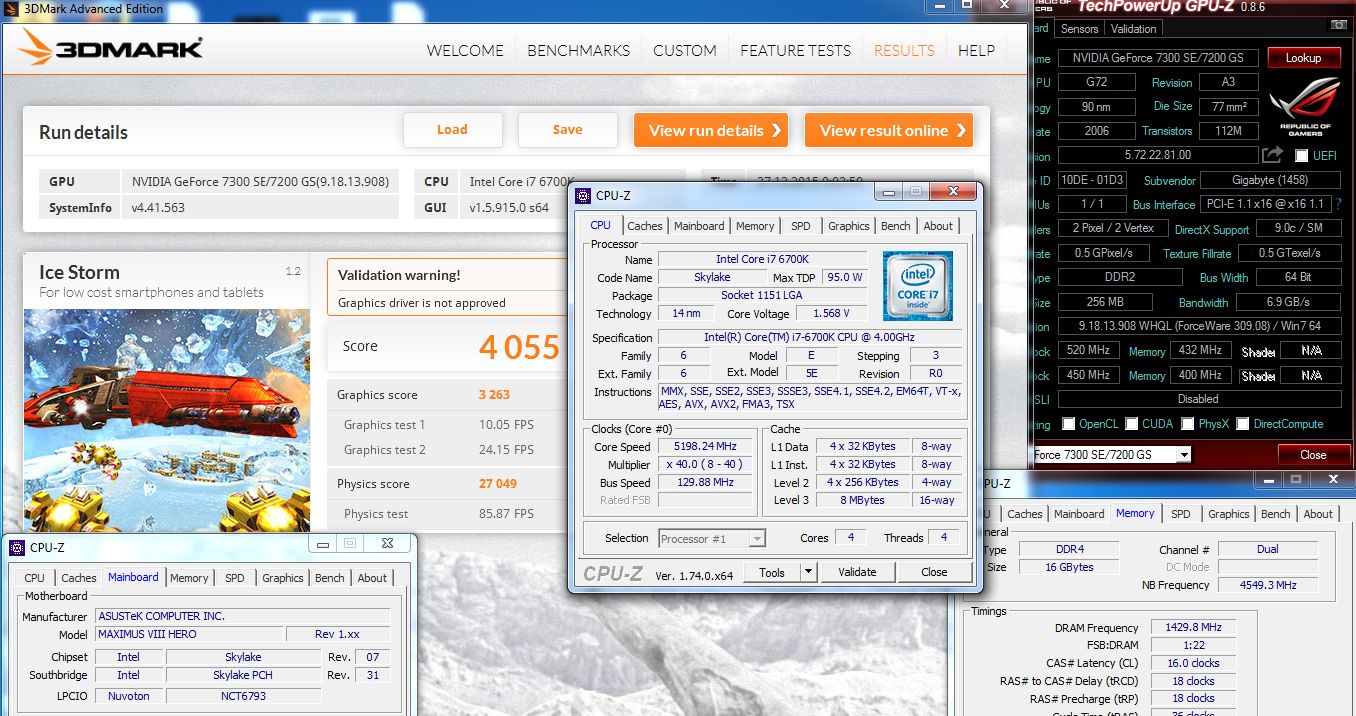The height and width of the screenshot is (716, 1356).
Task: Click the Save button in Run details
Action: (x=567, y=129)
